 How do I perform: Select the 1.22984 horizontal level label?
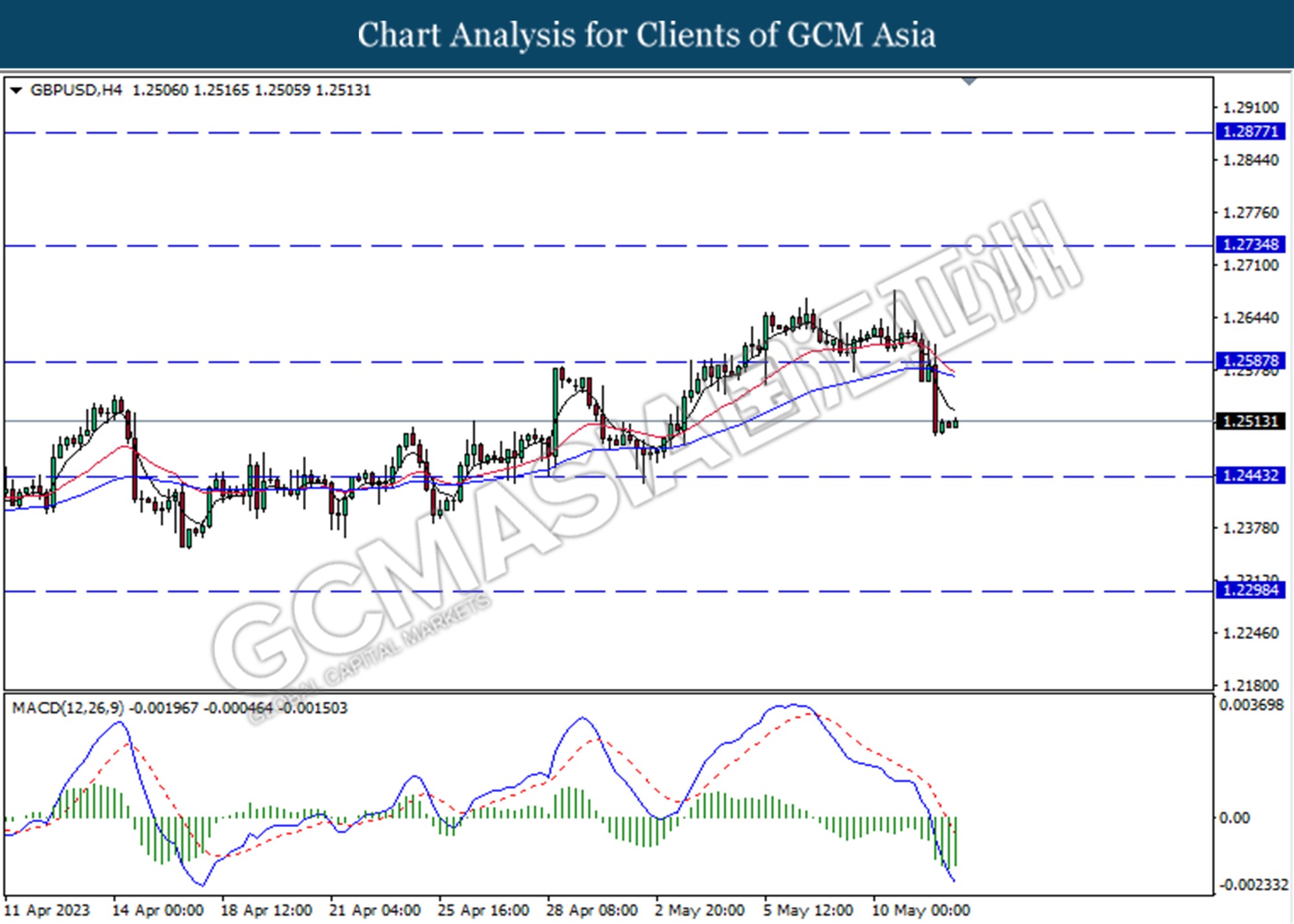[1250, 590]
